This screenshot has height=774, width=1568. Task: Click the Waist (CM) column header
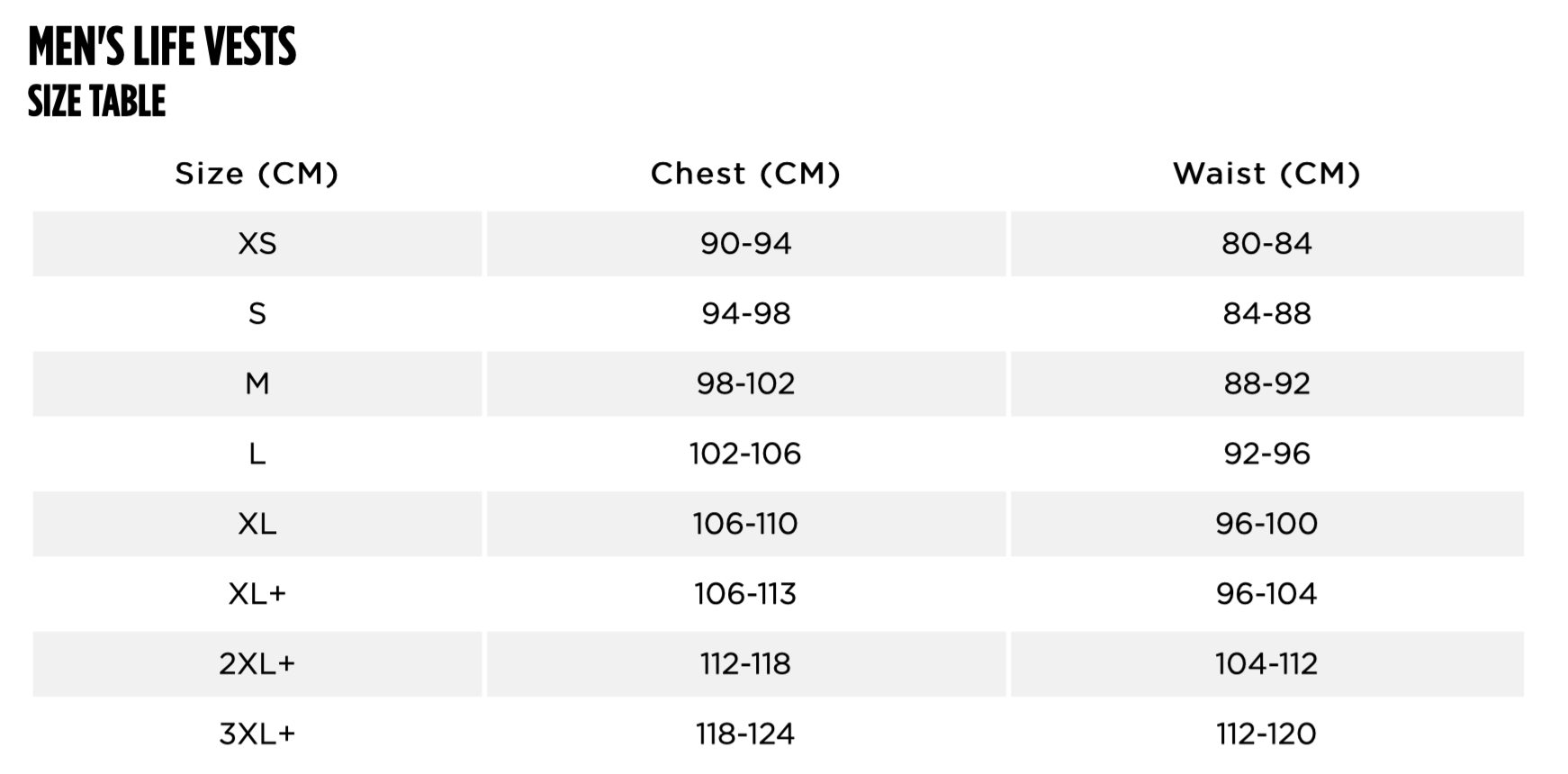1266,173
